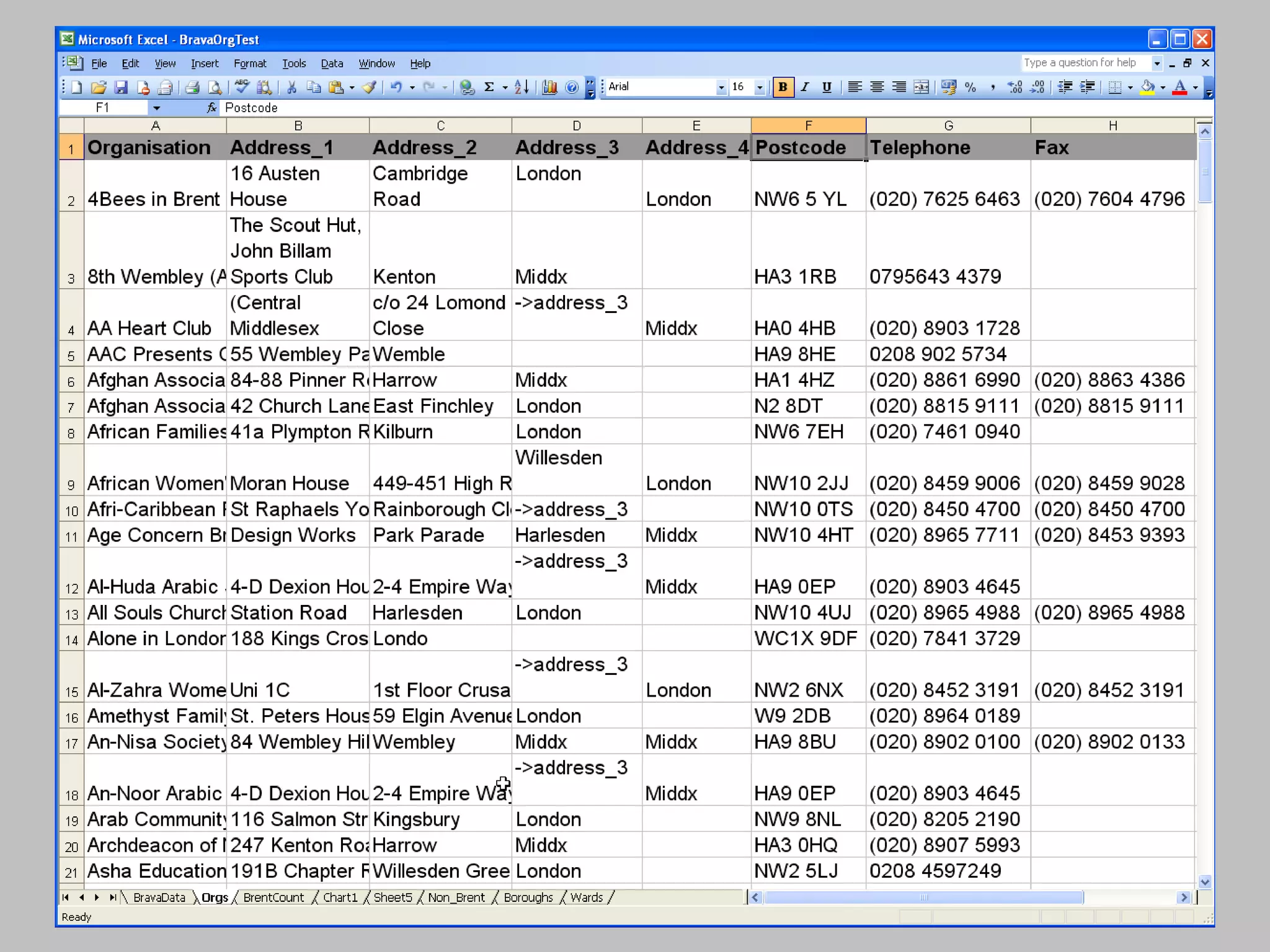Switch to the BrentCount sheet tab
Screen dimensions: 1270x952
[x=273, y=897]
